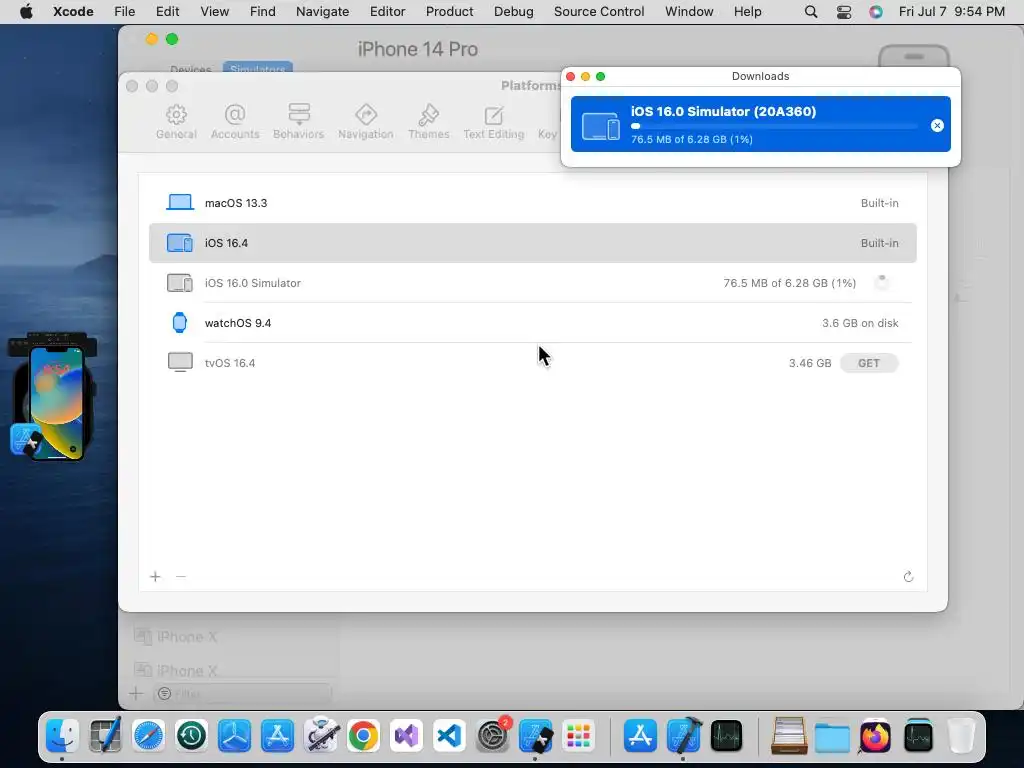Open the Navigation preferences pane
This screenshot has width=1024, height=768.
click(366, 122)
